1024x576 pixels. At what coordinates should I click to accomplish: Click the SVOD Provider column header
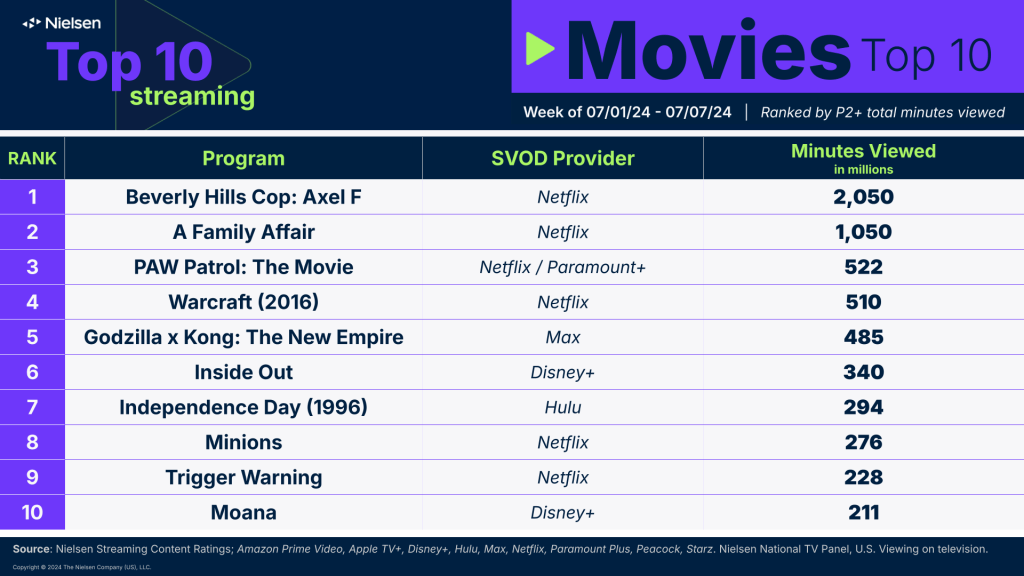tap(563, 158)
